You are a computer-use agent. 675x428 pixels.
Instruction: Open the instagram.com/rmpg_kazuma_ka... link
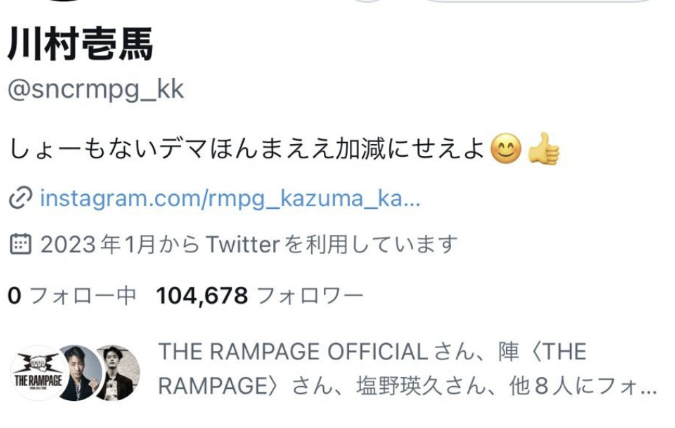(230, 198)
